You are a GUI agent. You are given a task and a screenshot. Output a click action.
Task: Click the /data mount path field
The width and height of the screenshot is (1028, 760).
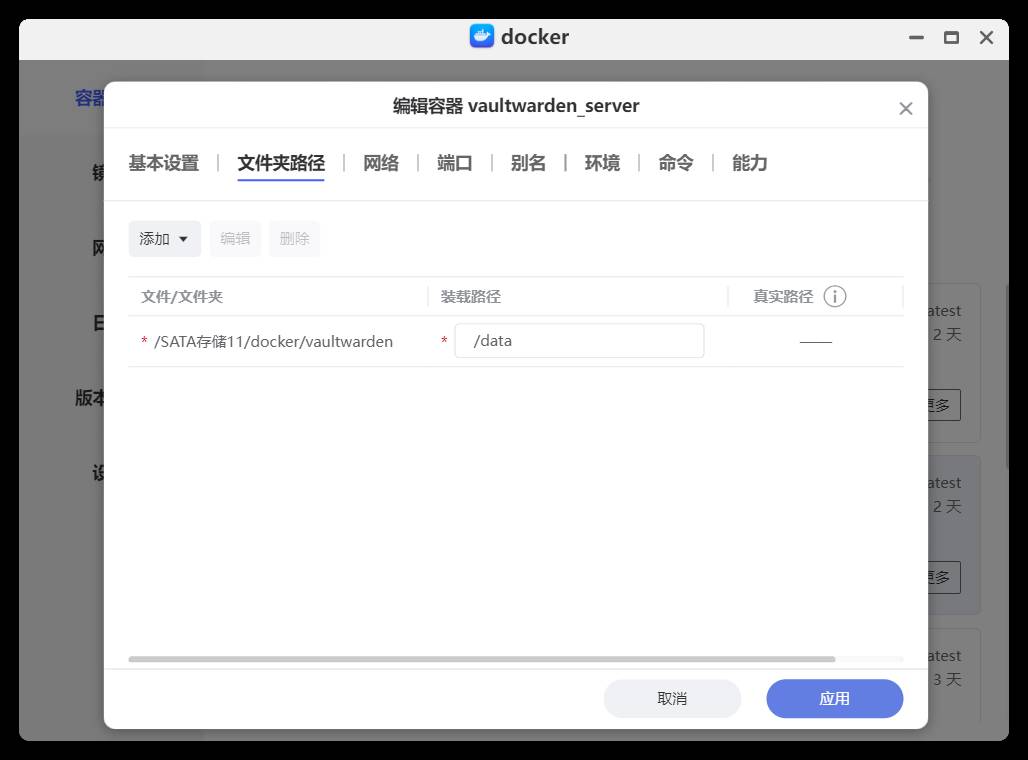coord(580,340)
